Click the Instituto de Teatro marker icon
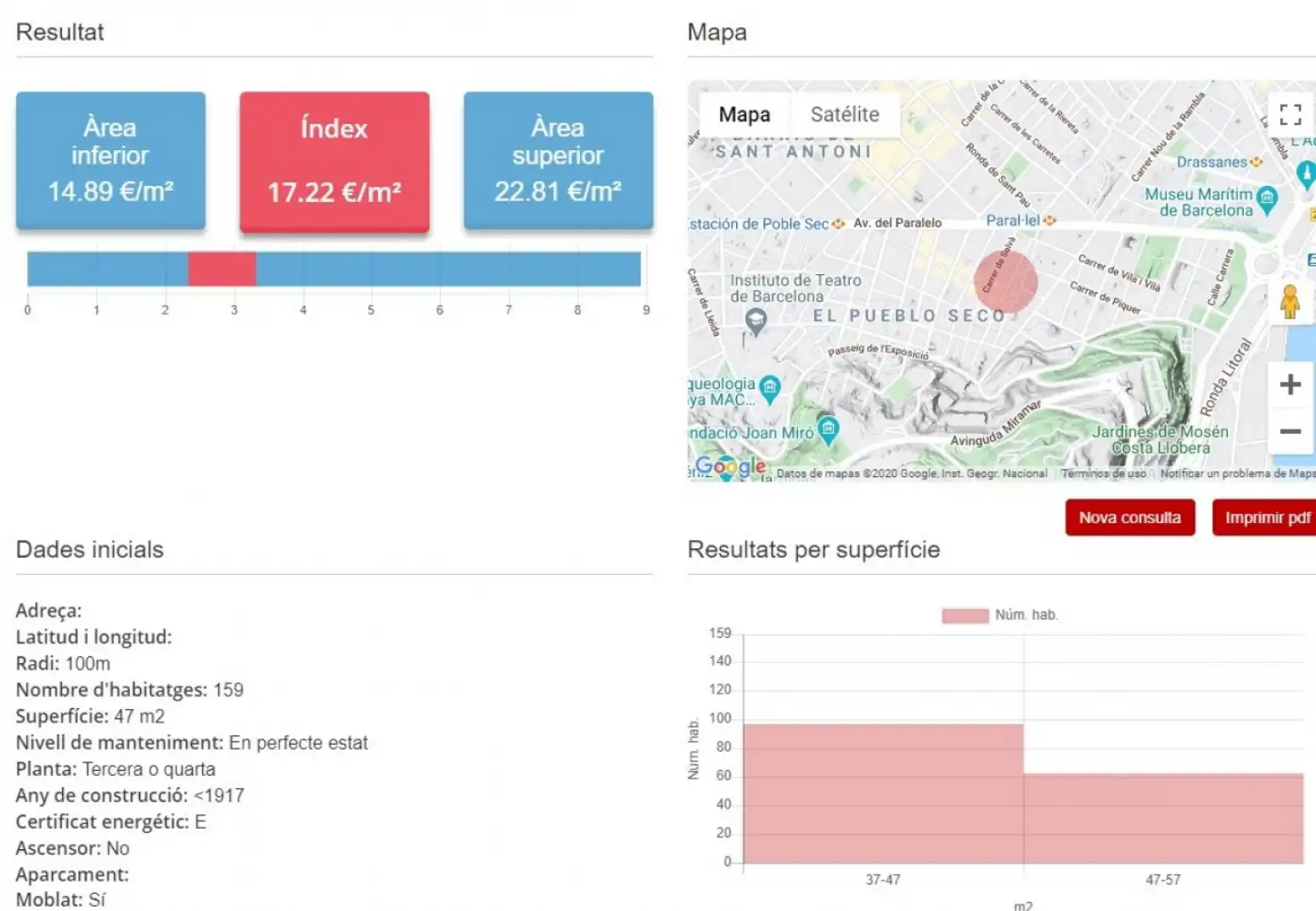 pyautogui.click(x=755, y=321)
